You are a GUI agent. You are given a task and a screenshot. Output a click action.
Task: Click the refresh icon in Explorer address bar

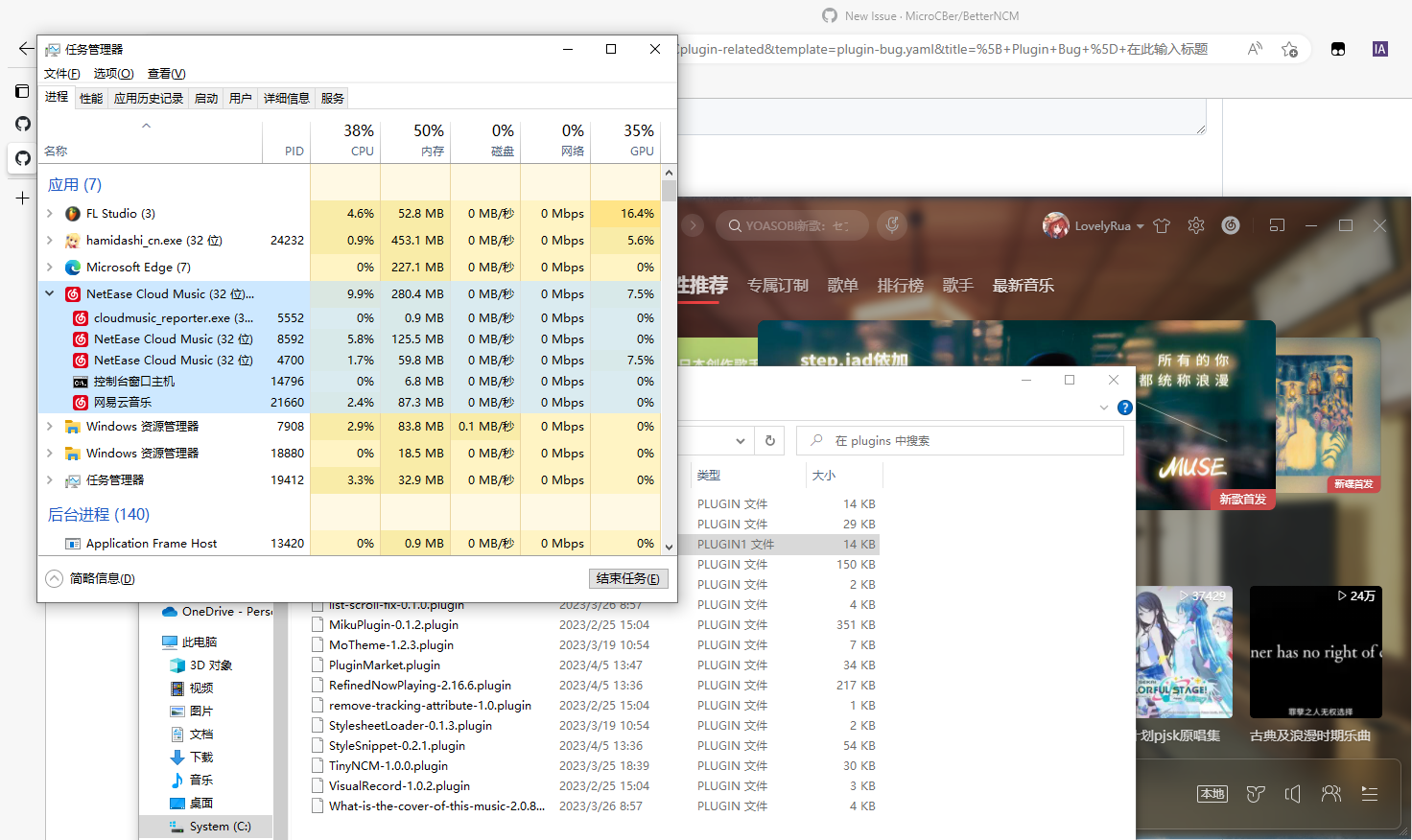(x=769, y=440)
